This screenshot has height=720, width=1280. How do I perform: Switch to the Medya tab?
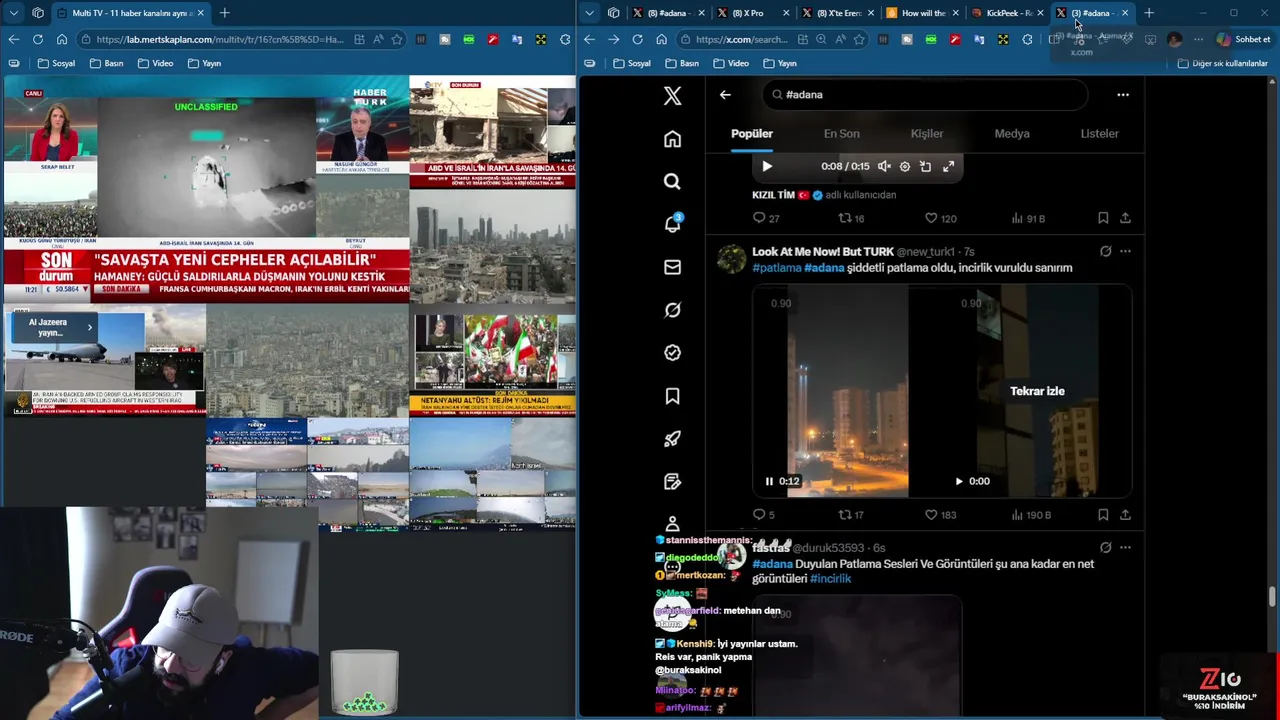1012,133
